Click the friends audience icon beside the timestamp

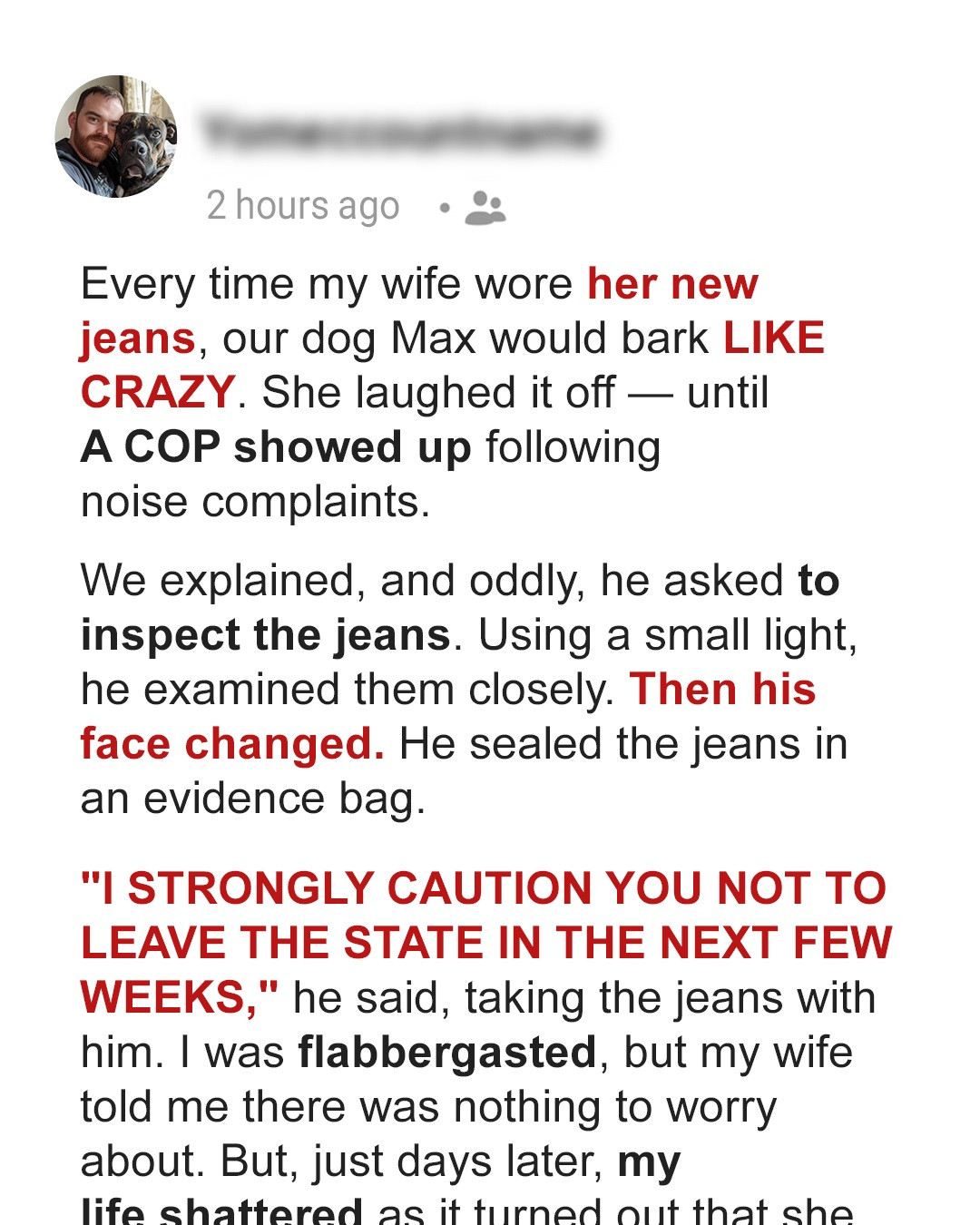coord(484,209)
